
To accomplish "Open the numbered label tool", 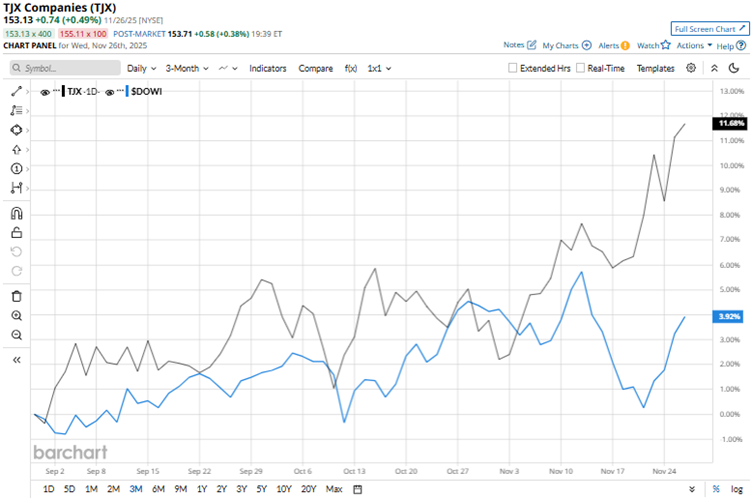I will (16, 168).
